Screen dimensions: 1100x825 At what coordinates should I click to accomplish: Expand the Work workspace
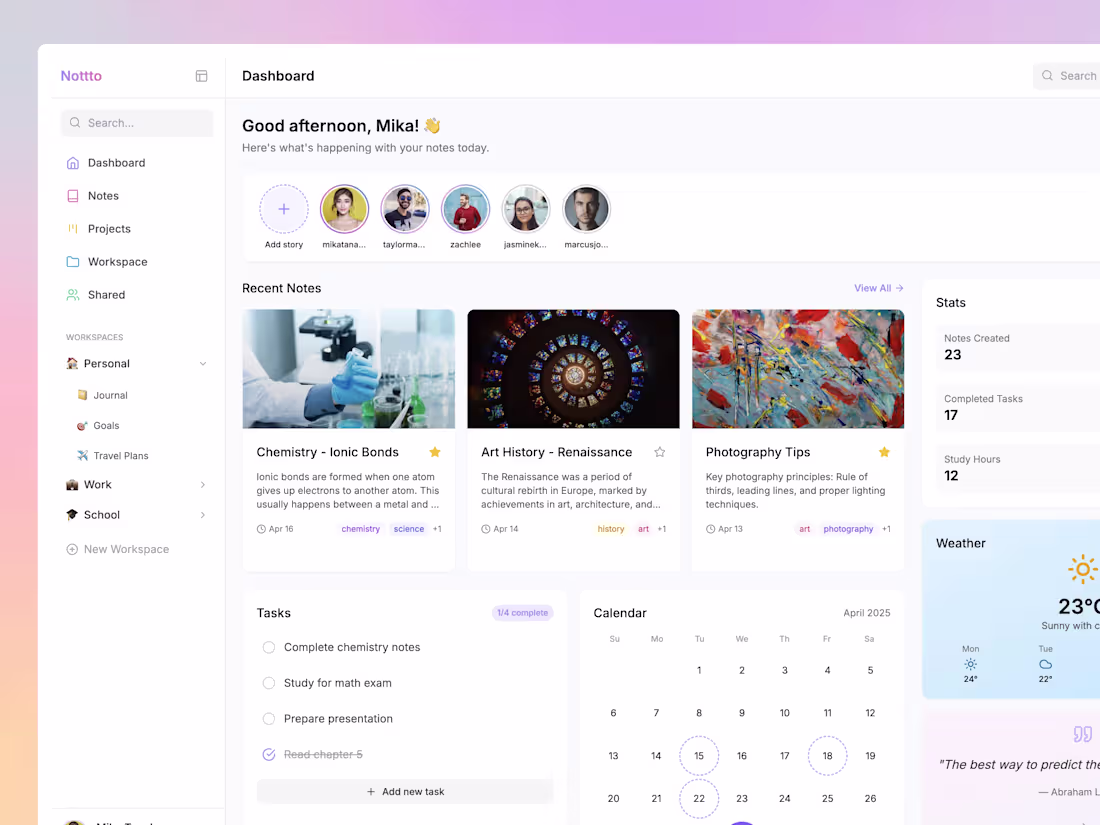203,484
